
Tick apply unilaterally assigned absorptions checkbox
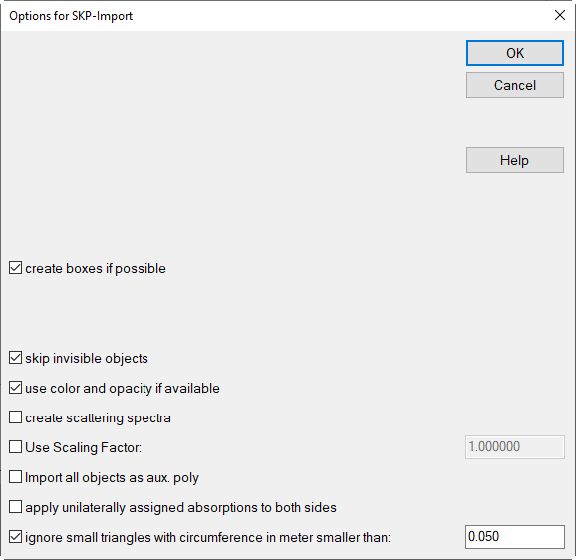15,507
